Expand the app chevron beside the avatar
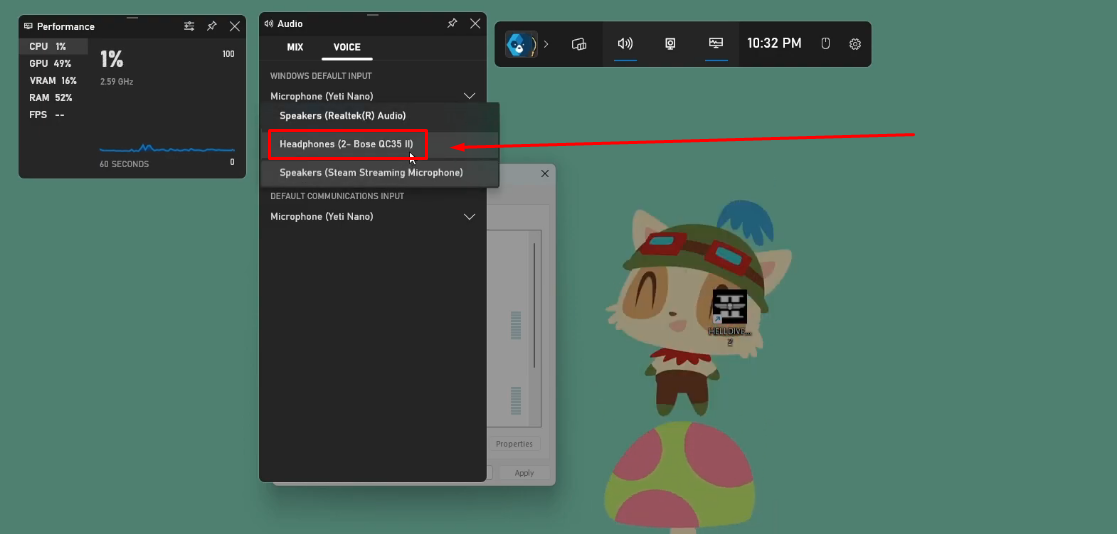Image resolution: width=1117 pixels, height=534 pixels. pos(546,44)
